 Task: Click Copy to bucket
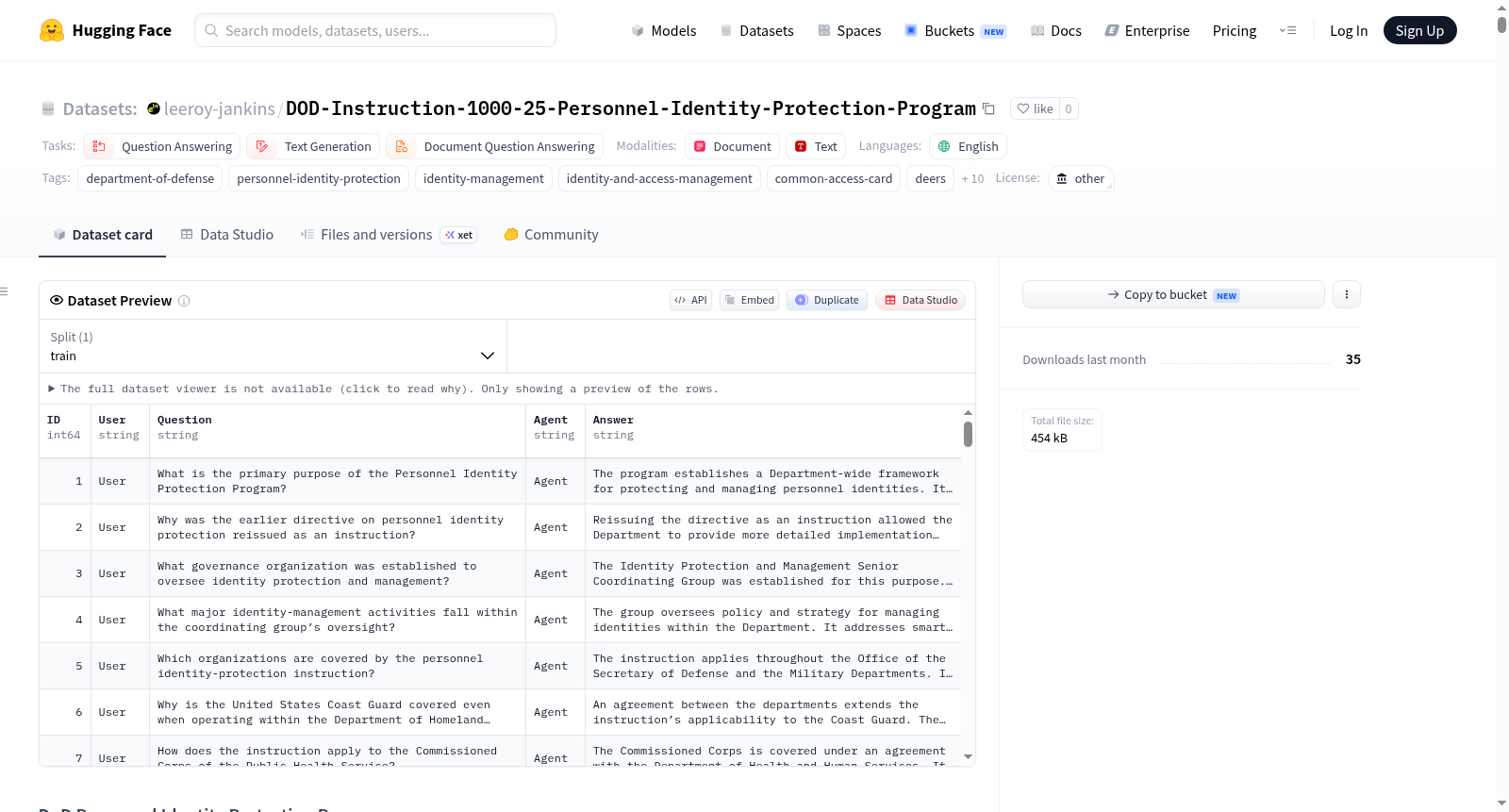coord(1173,294)
